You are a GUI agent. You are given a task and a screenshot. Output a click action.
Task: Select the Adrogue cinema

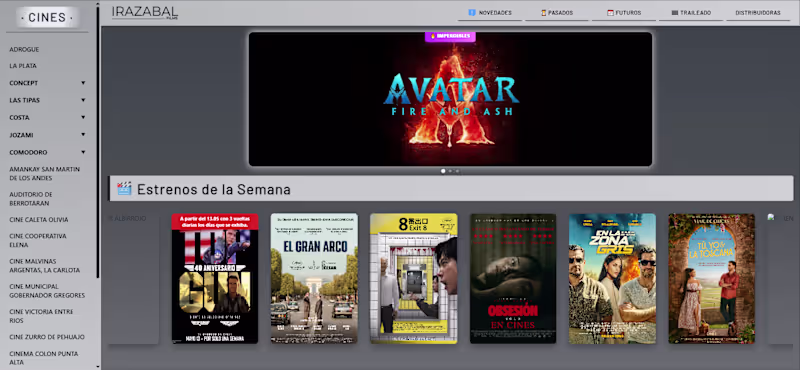pos(24,50)
